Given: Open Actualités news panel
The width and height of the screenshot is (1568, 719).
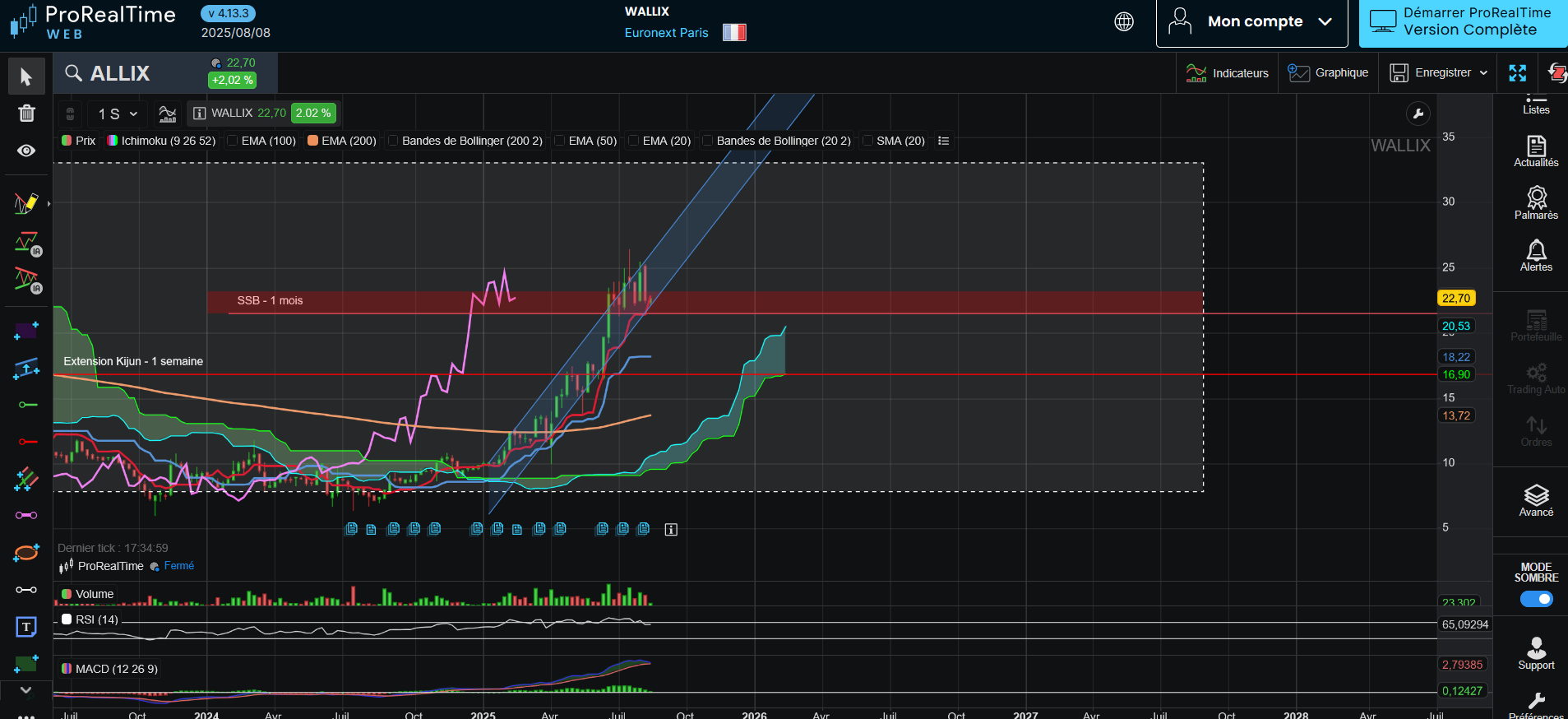Looking at the screenshot, I should point(1536,151).
